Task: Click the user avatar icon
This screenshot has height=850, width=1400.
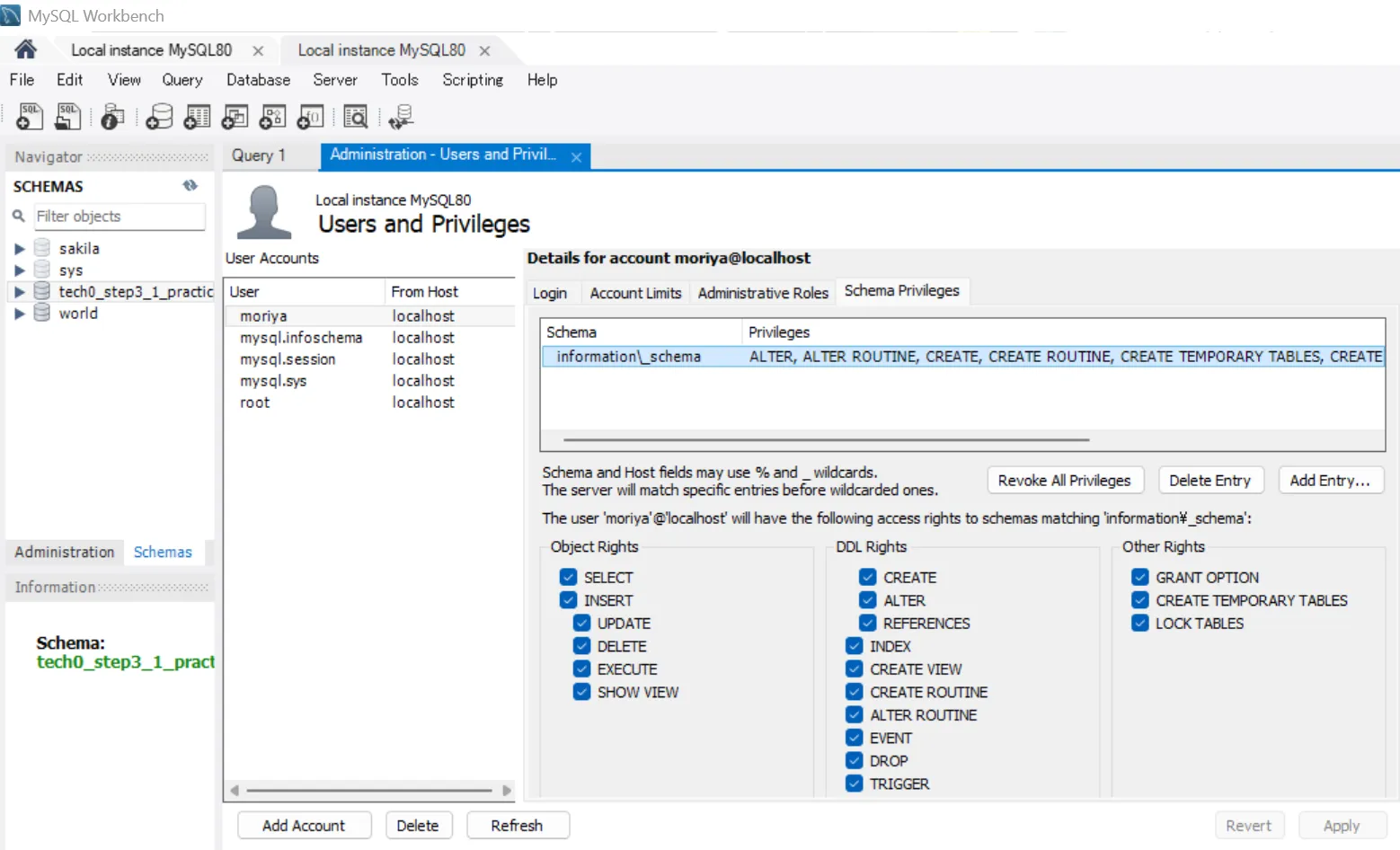Action: point(264,212)
